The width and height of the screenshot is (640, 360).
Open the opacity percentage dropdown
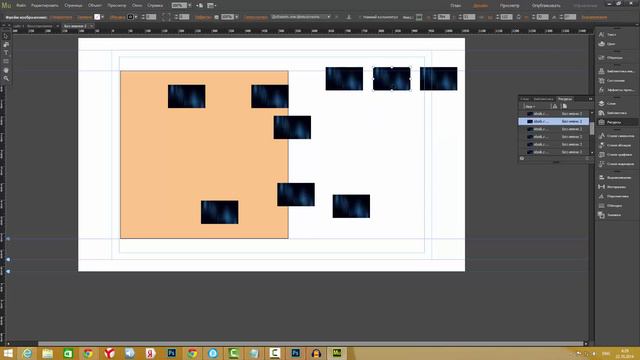tap(236, 17)
